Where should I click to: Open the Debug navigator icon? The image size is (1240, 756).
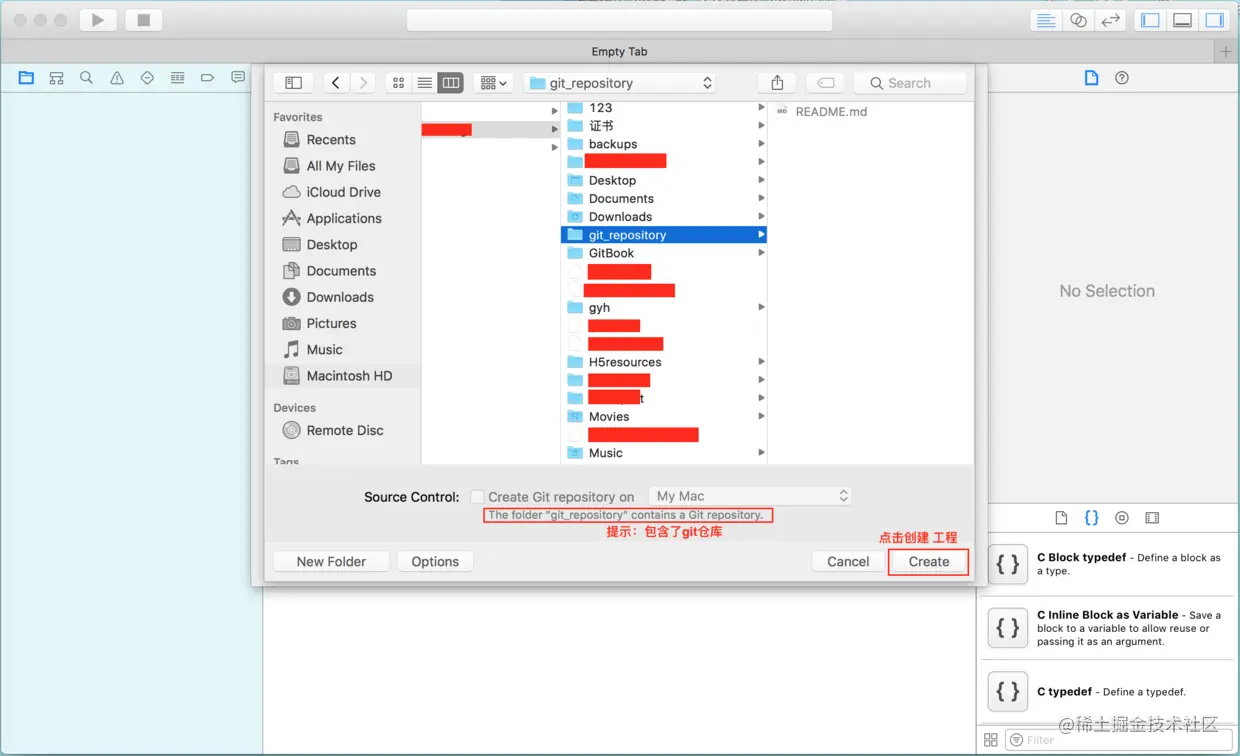[x=177, y=78]
